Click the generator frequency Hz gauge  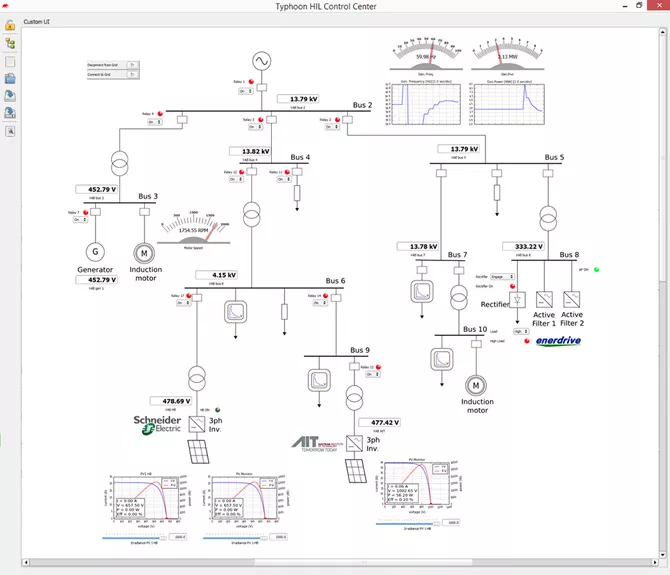click(426, 54)
